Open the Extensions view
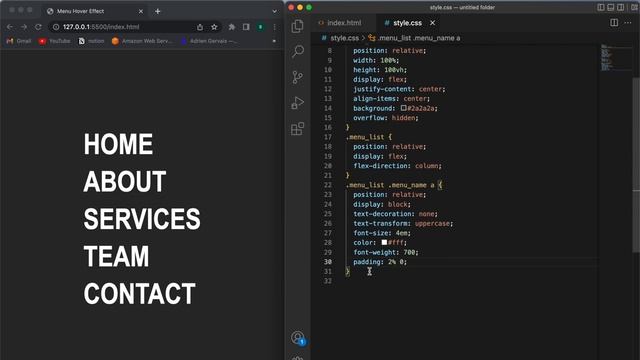640x360 pixels. [x=298, y=129]
